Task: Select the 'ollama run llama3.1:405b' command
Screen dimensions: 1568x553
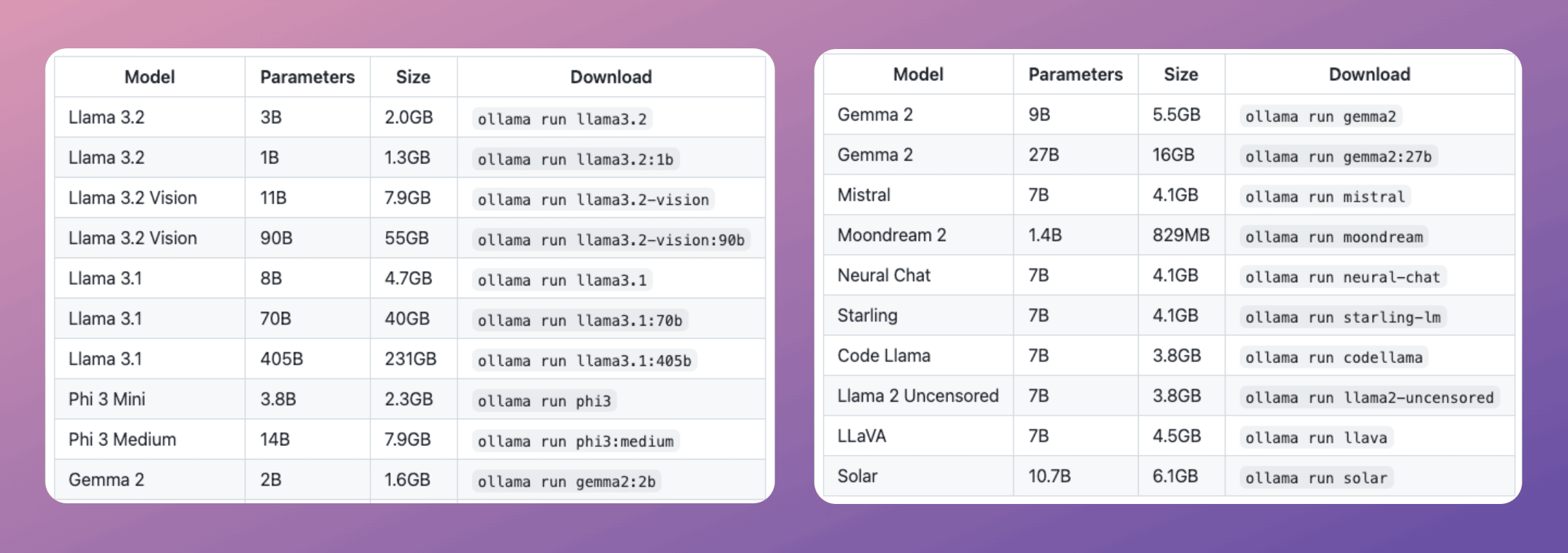Action: pos(585,360)
